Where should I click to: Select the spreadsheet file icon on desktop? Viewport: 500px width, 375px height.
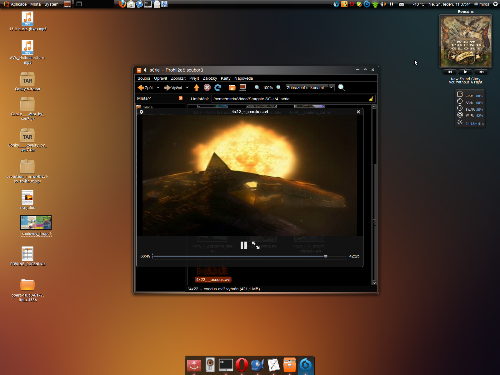pyautogui.click(x=27, y=254)
